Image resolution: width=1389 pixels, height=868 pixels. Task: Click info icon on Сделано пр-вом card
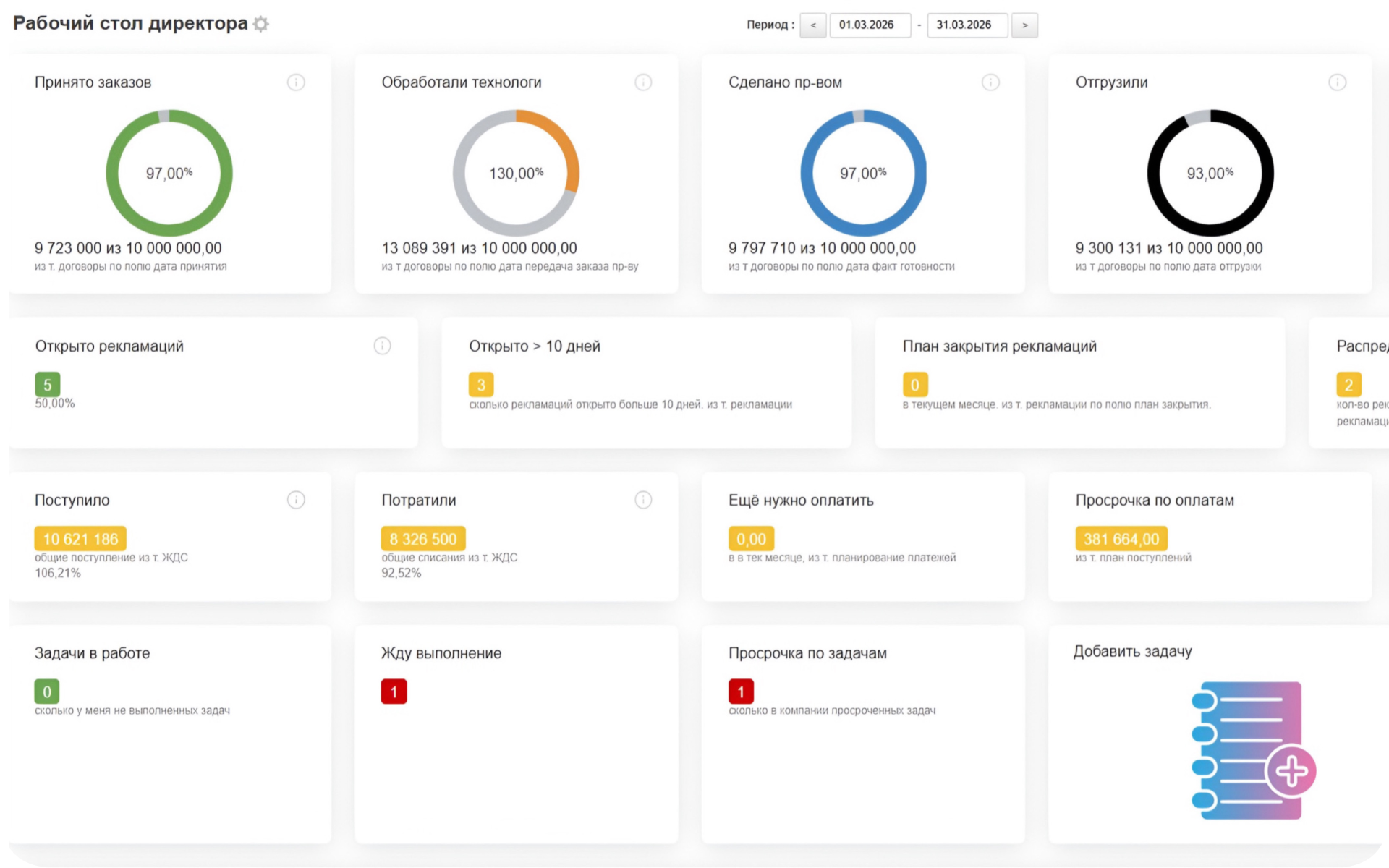pyautogui.click(x=990, y=82)
